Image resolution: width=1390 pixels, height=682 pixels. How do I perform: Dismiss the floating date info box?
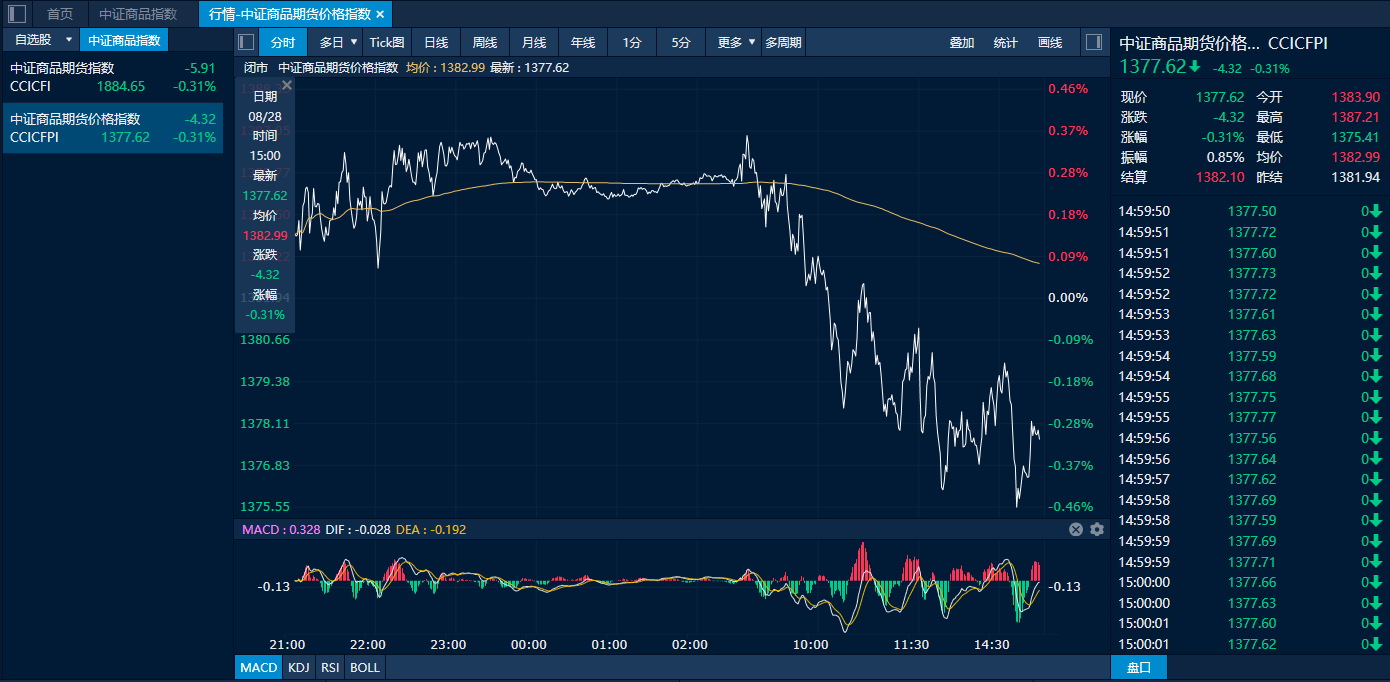287,86
